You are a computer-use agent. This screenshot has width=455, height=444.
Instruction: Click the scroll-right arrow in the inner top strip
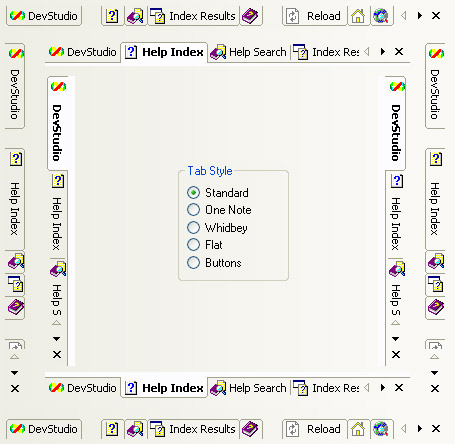[383, 52]
